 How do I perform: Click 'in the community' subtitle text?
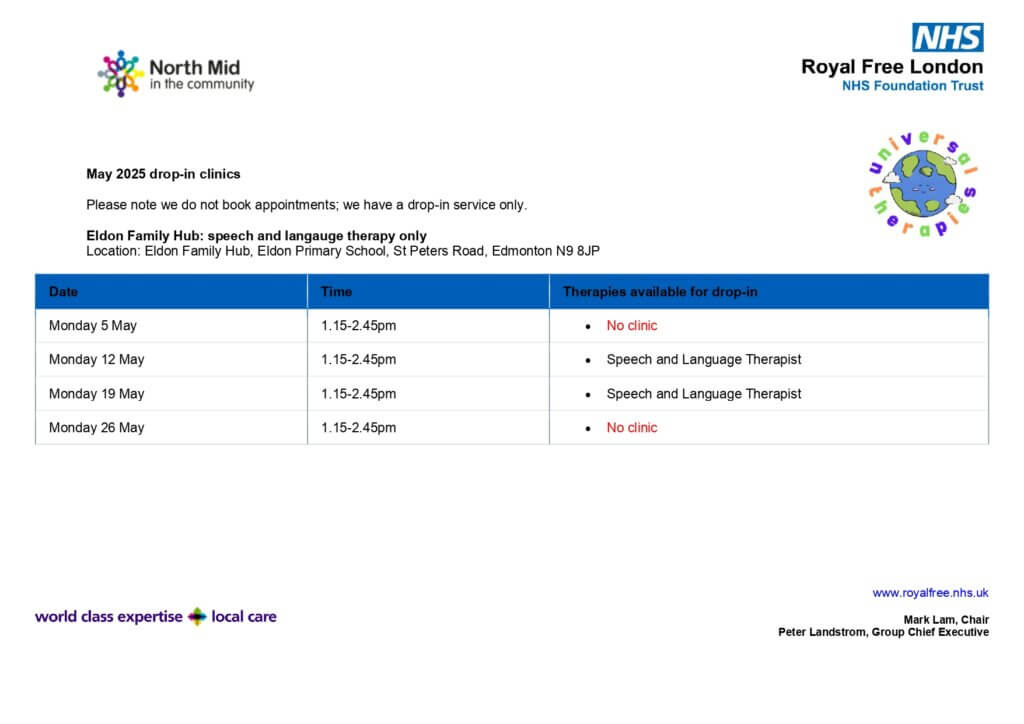202,84
